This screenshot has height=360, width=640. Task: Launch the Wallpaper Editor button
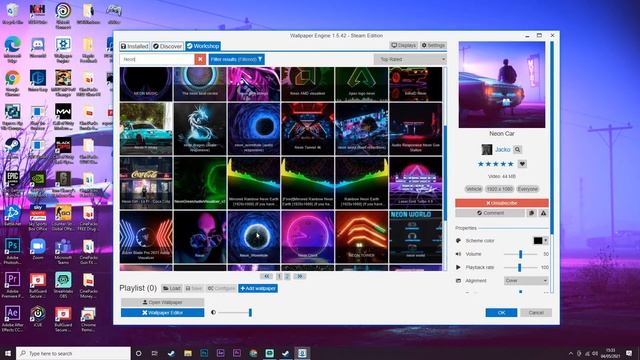tap(162, 313)
